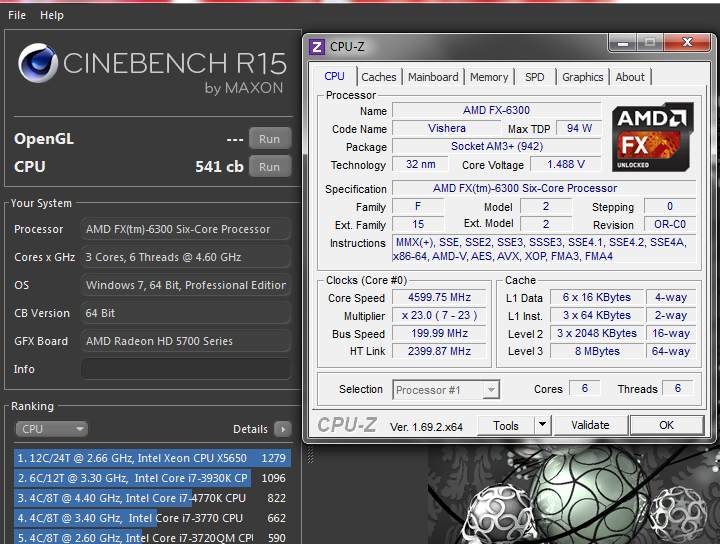Click the Validate button
The width and height of the screenshot is (720, 544).
tap(590, 425)
